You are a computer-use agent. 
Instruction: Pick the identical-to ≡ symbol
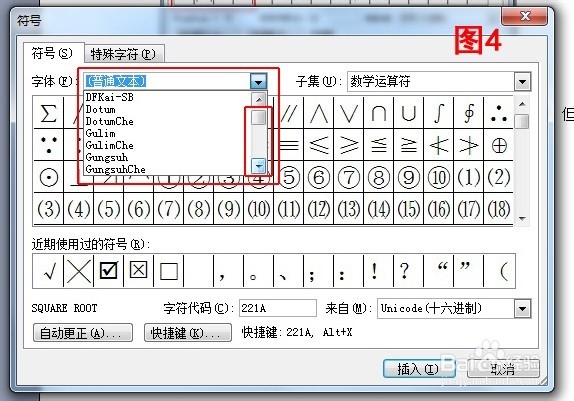tap(289, 145)
